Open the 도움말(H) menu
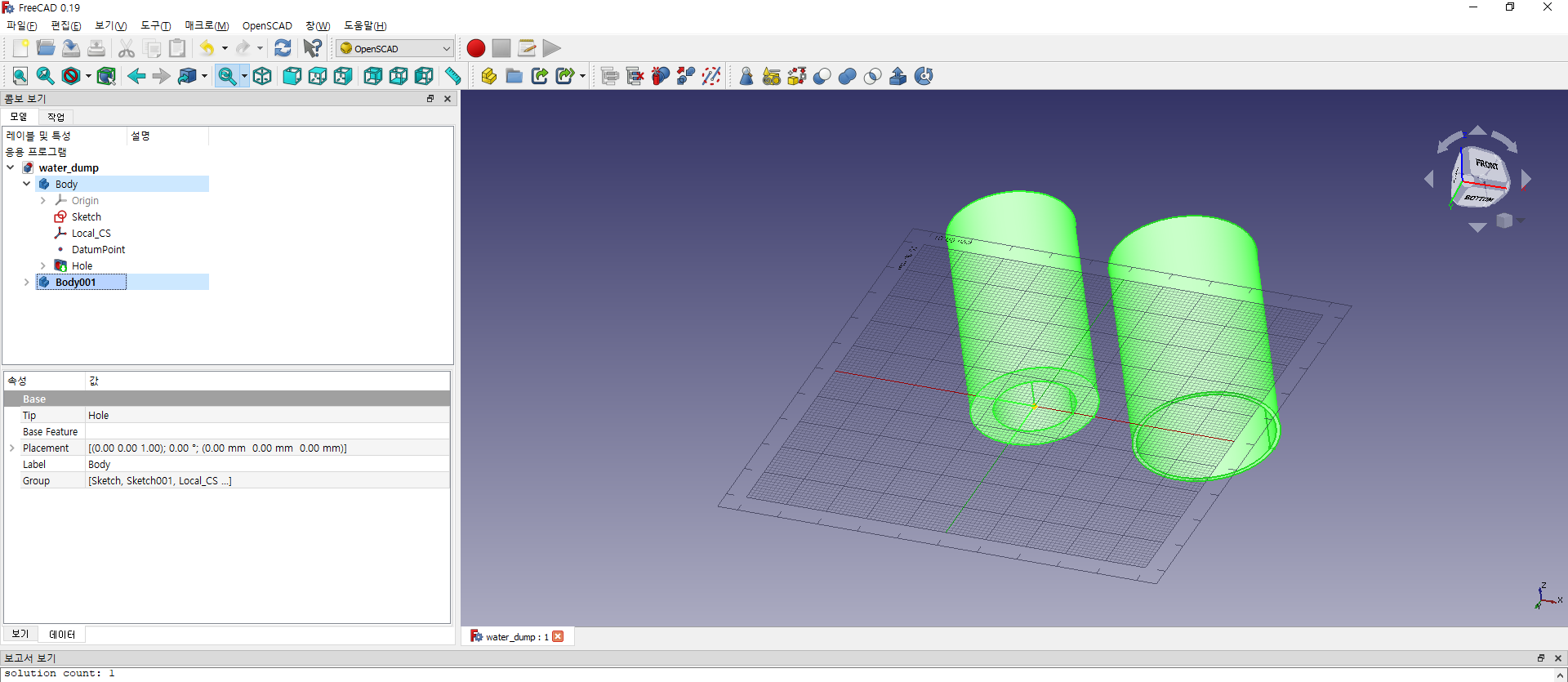 [x=365, y=26]
